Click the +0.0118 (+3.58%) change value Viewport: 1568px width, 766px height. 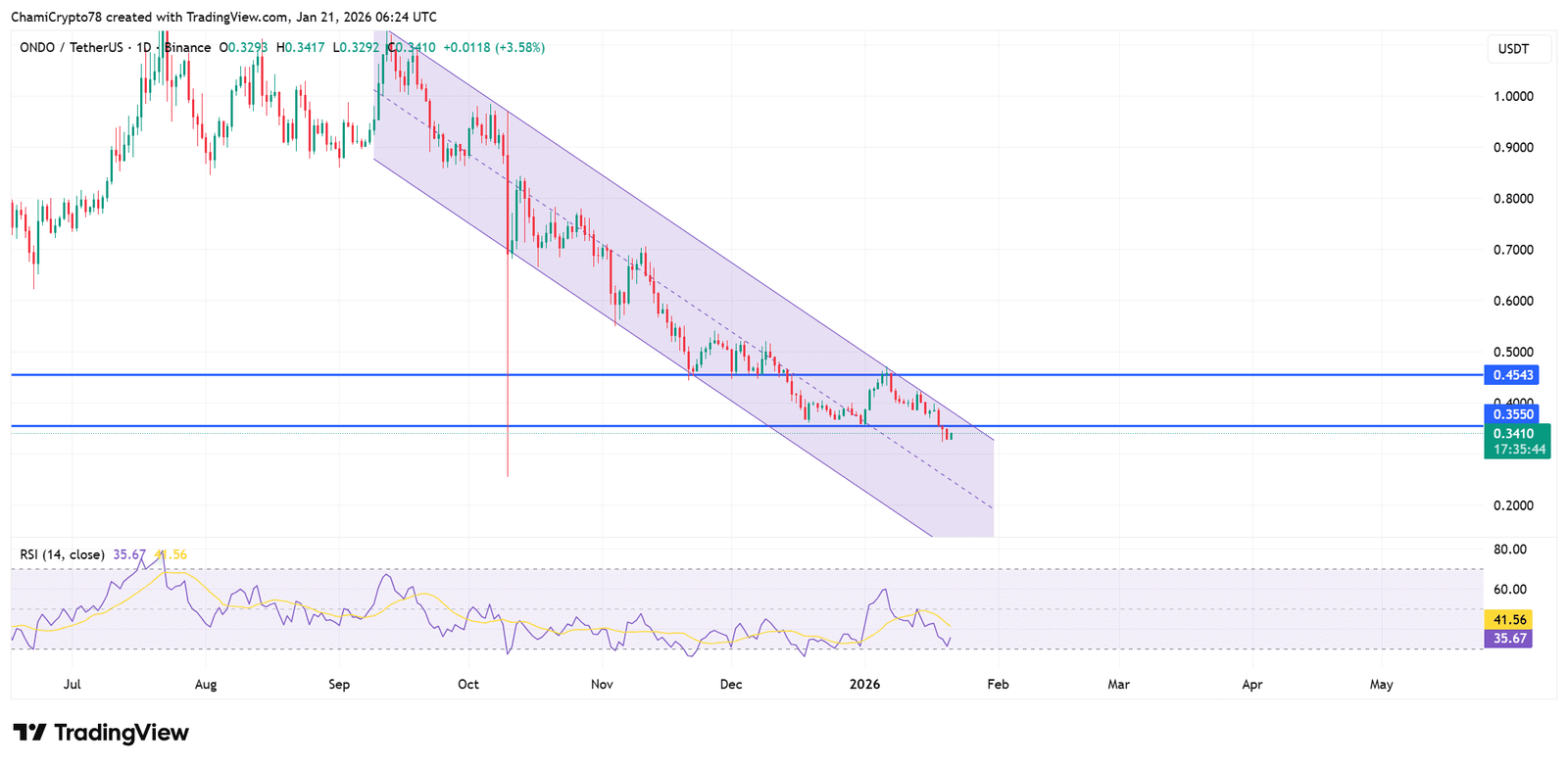point(494,47)
